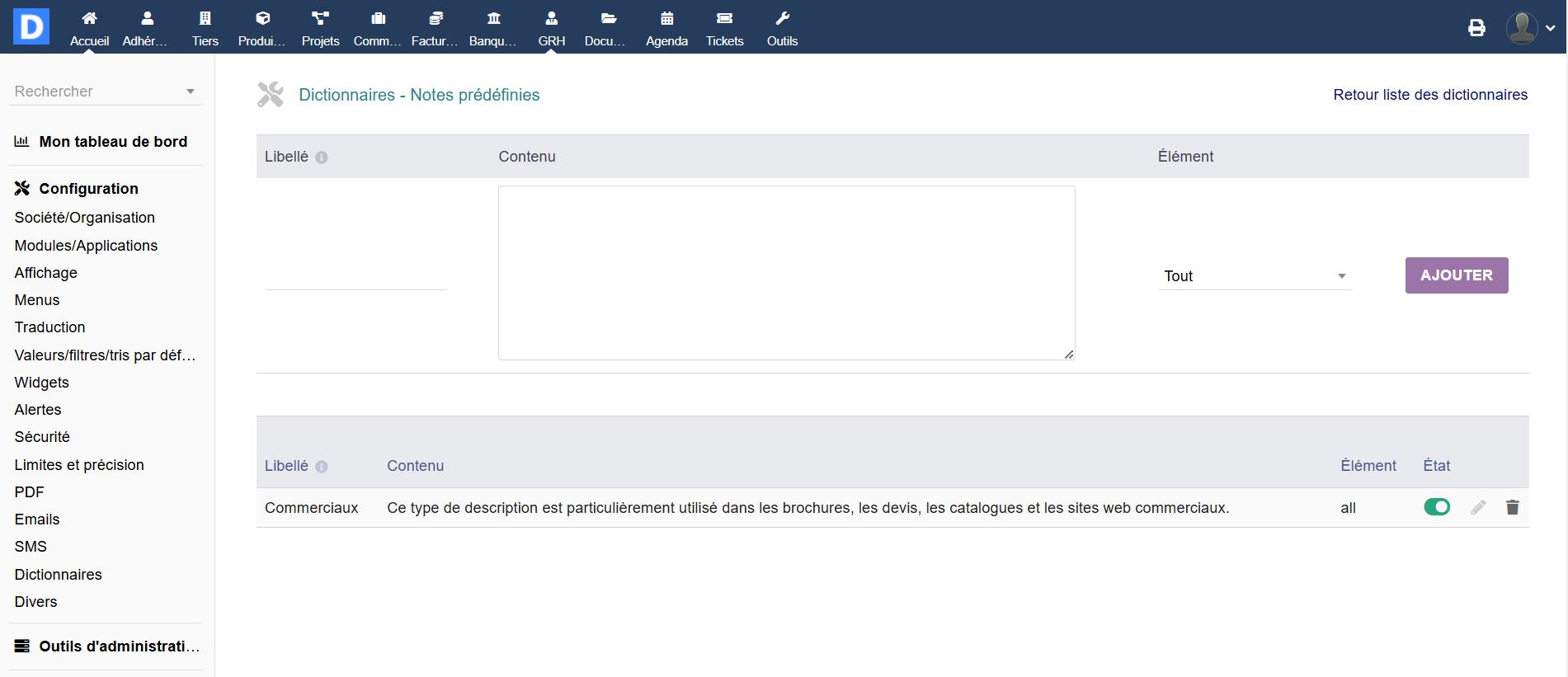Click info icon beside top Libellé header
1568x677 pixels.
click(322, 157)
